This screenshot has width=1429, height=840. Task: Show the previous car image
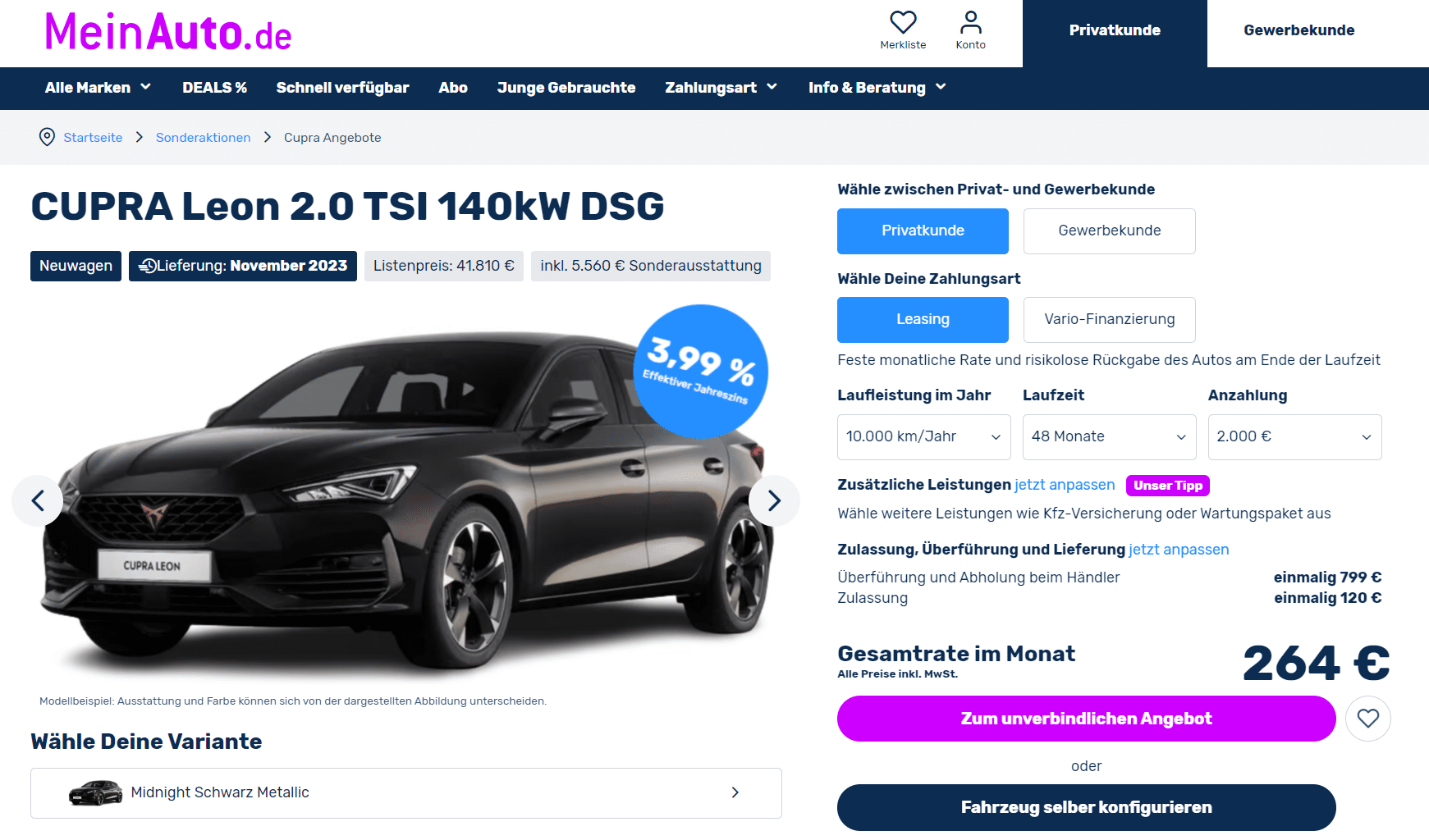38,500
